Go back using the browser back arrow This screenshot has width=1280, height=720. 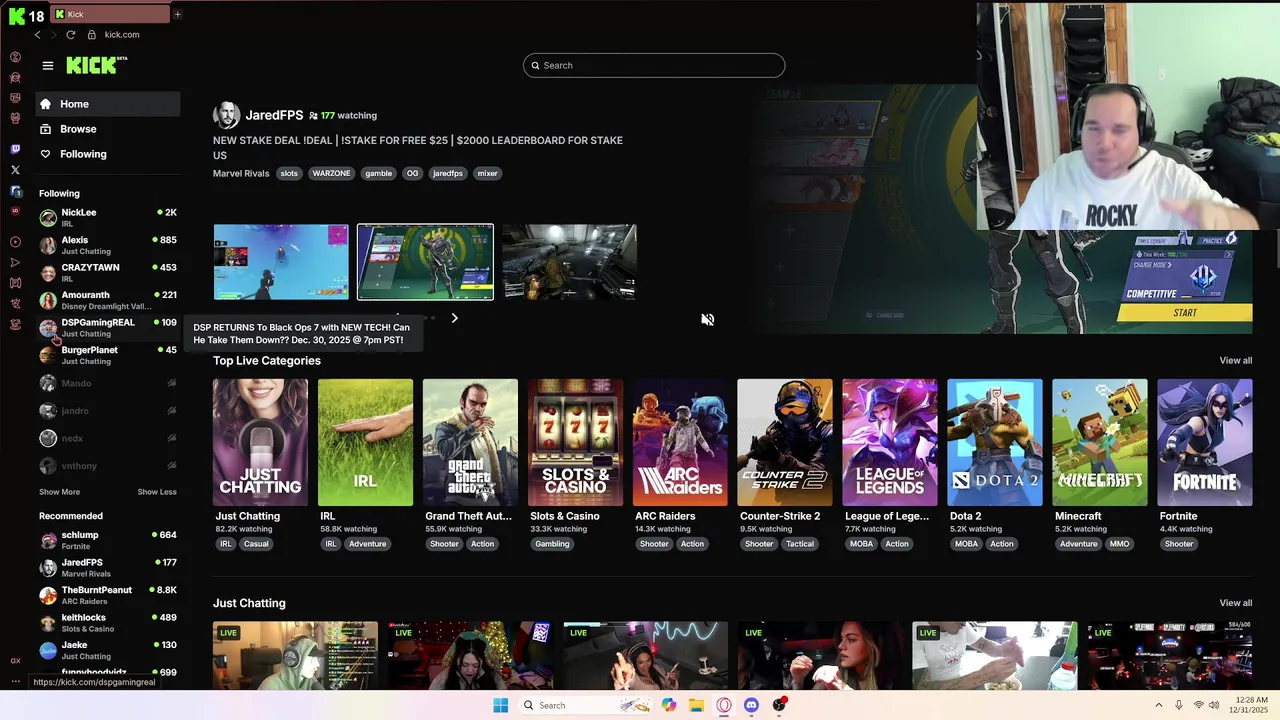38,35
